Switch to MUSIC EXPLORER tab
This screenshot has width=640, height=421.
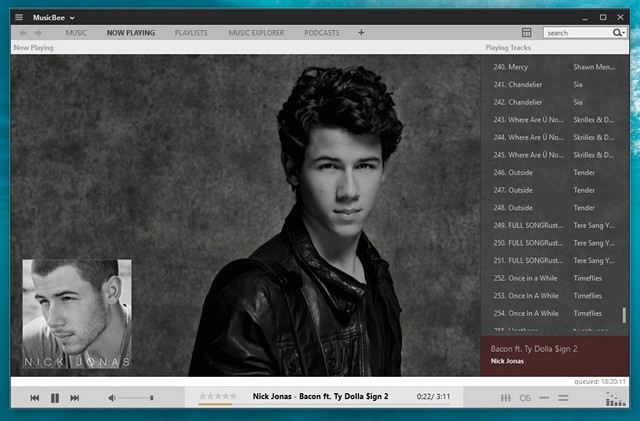coord(256,33)
